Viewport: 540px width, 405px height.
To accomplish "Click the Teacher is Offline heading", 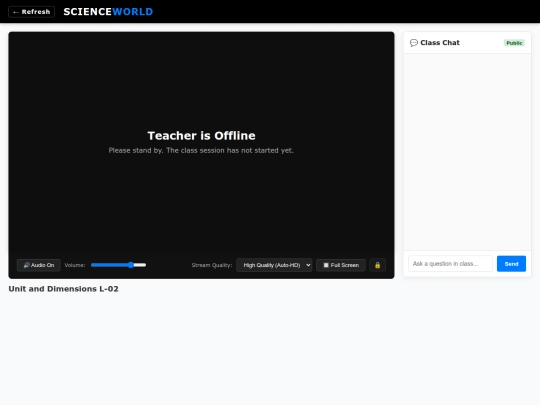I will 201,136.
